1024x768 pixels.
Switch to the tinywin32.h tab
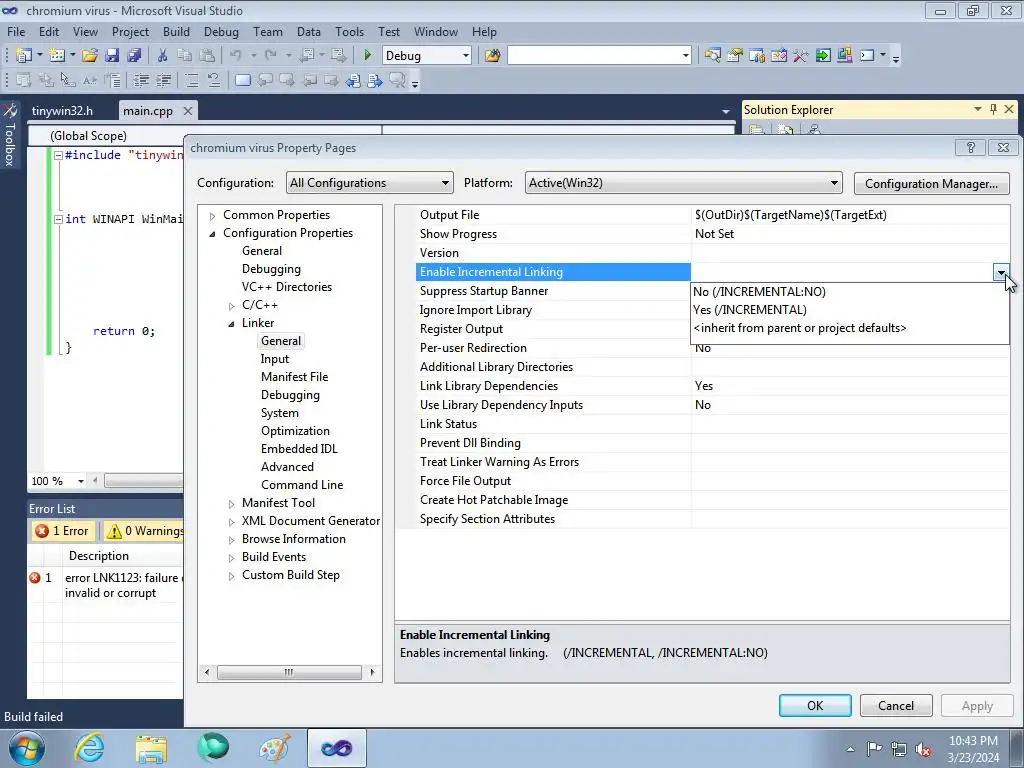(x=63, y=110)
